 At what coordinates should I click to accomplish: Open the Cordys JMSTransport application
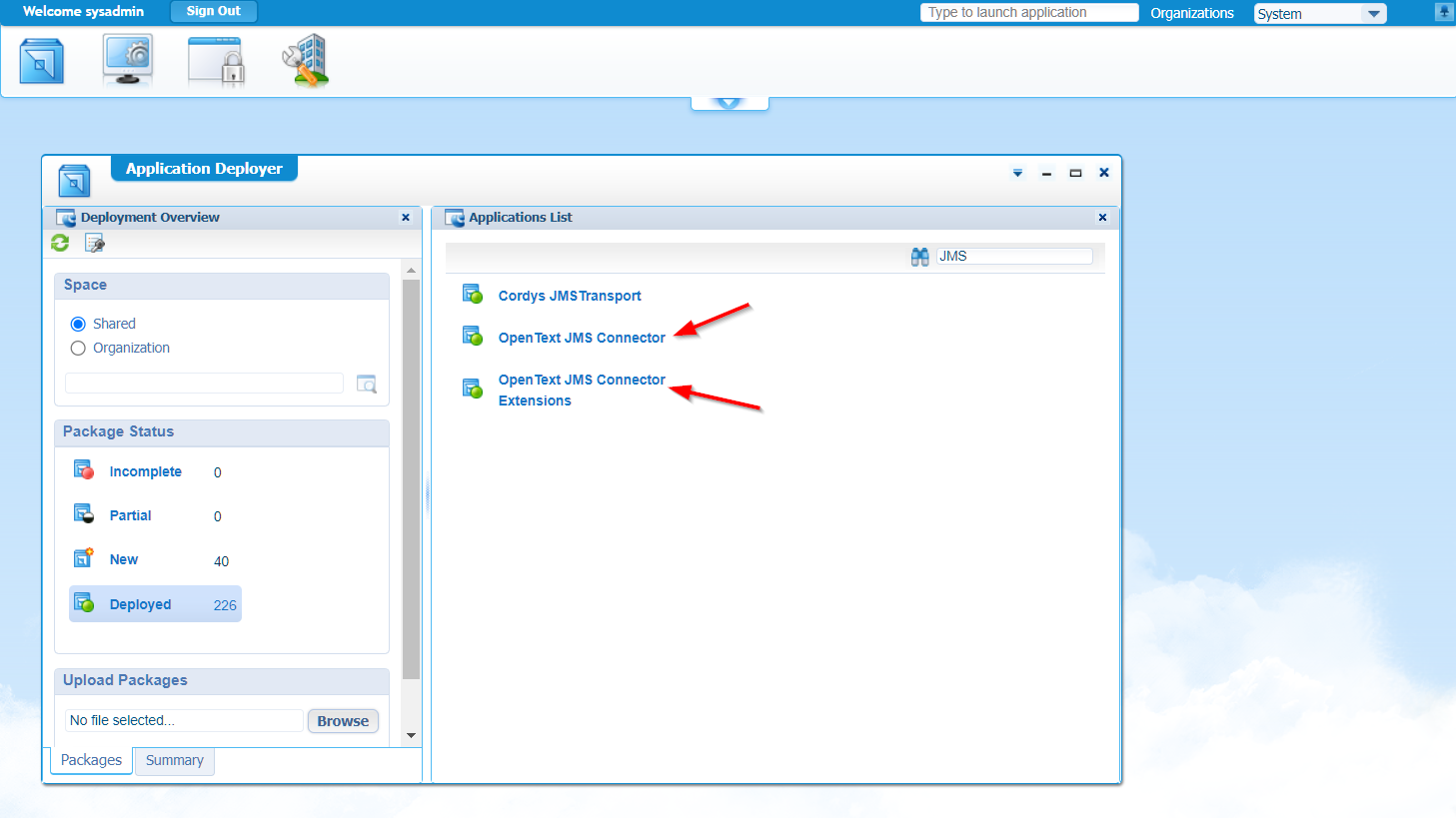tap(570, 296)
